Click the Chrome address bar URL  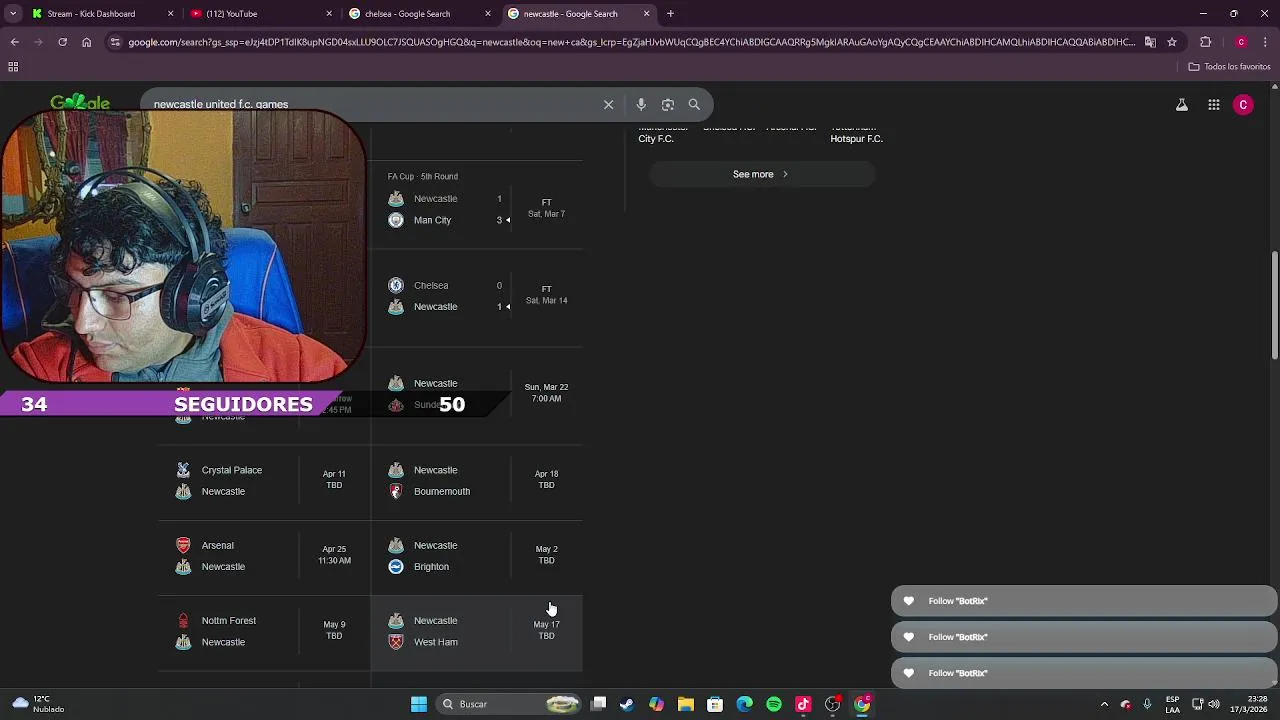pyautogui.click(x=631, y=42)
